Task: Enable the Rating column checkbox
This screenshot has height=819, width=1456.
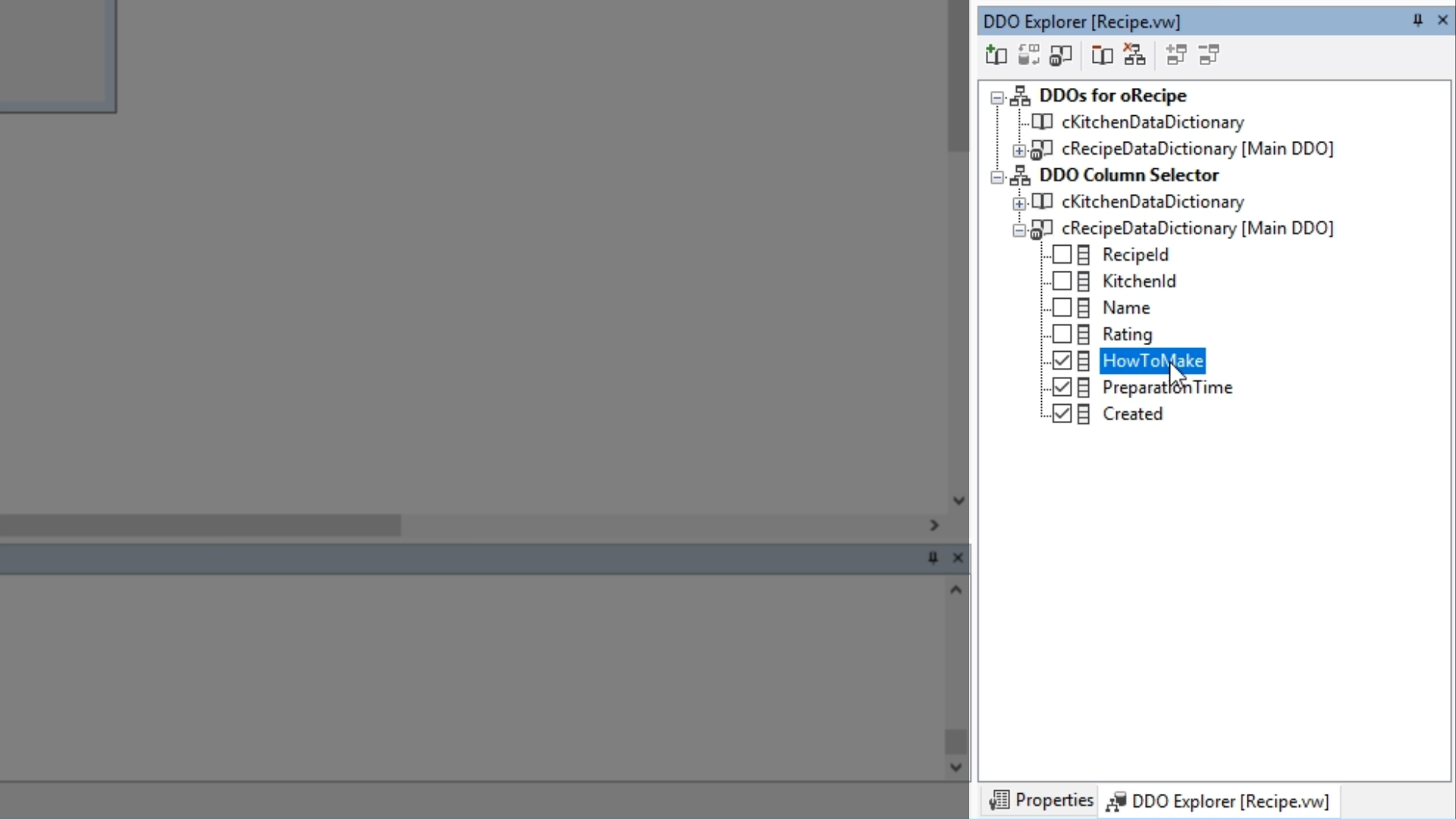Action: coord(1062,334)
